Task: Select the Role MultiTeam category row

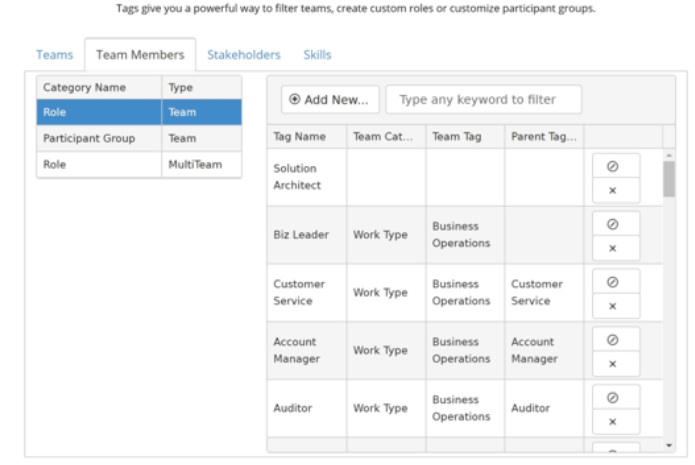Action: pyautogui.click(x=139, y=164)
